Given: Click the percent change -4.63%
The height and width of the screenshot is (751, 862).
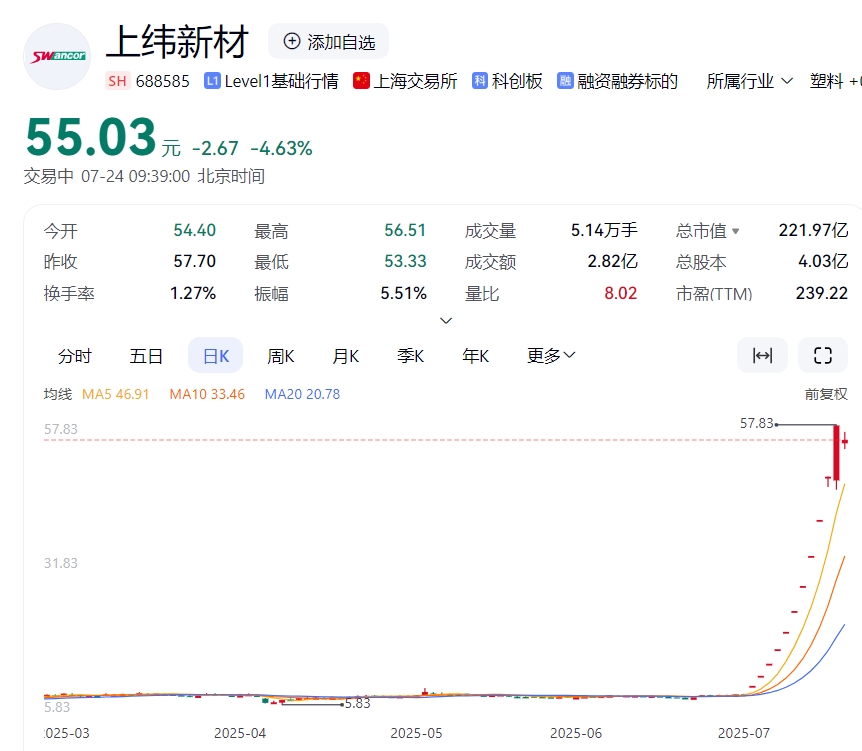Looking at the screenshot, I should coord(281,148).
